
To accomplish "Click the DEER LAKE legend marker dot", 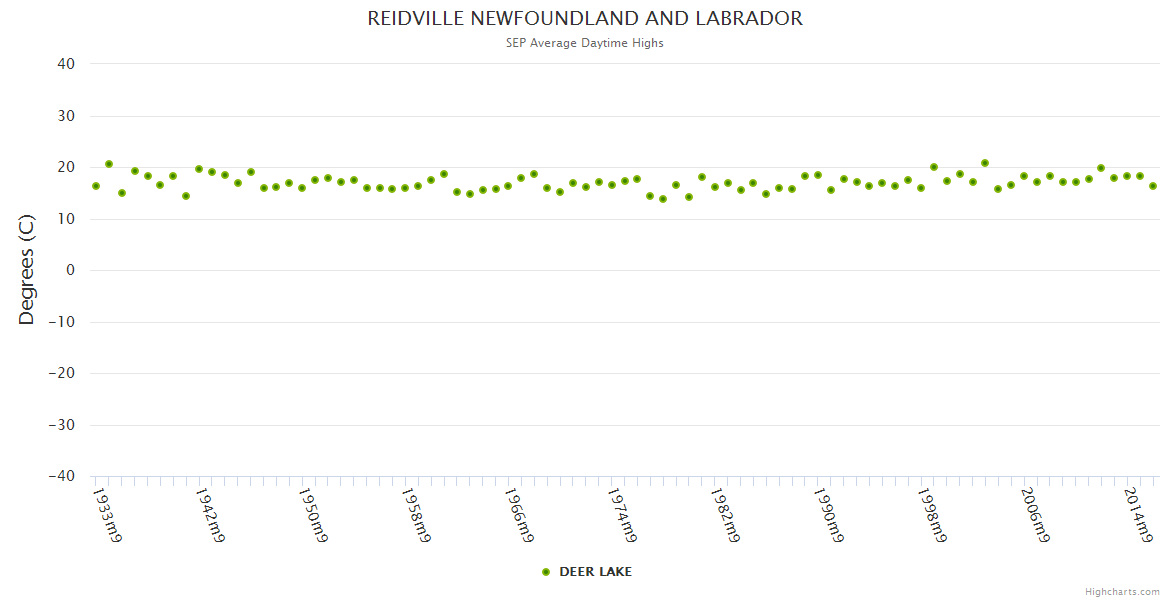I will [x=546, y=572].
